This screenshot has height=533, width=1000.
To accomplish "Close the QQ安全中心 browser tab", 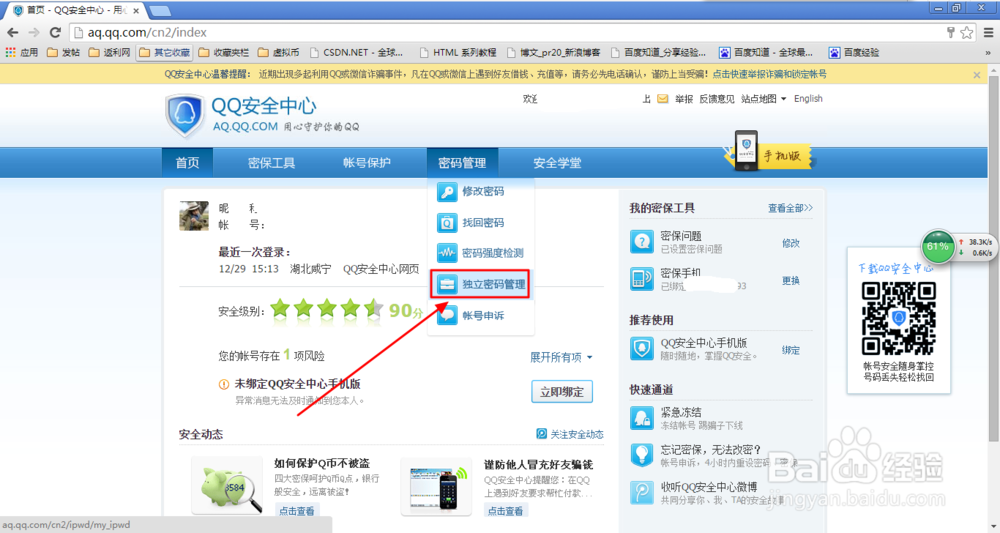I will pos(136,10).
